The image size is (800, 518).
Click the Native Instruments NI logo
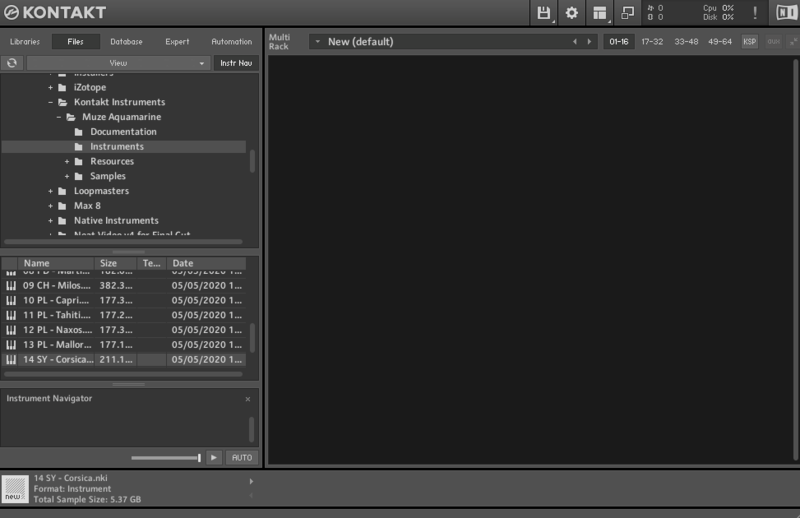785,13
